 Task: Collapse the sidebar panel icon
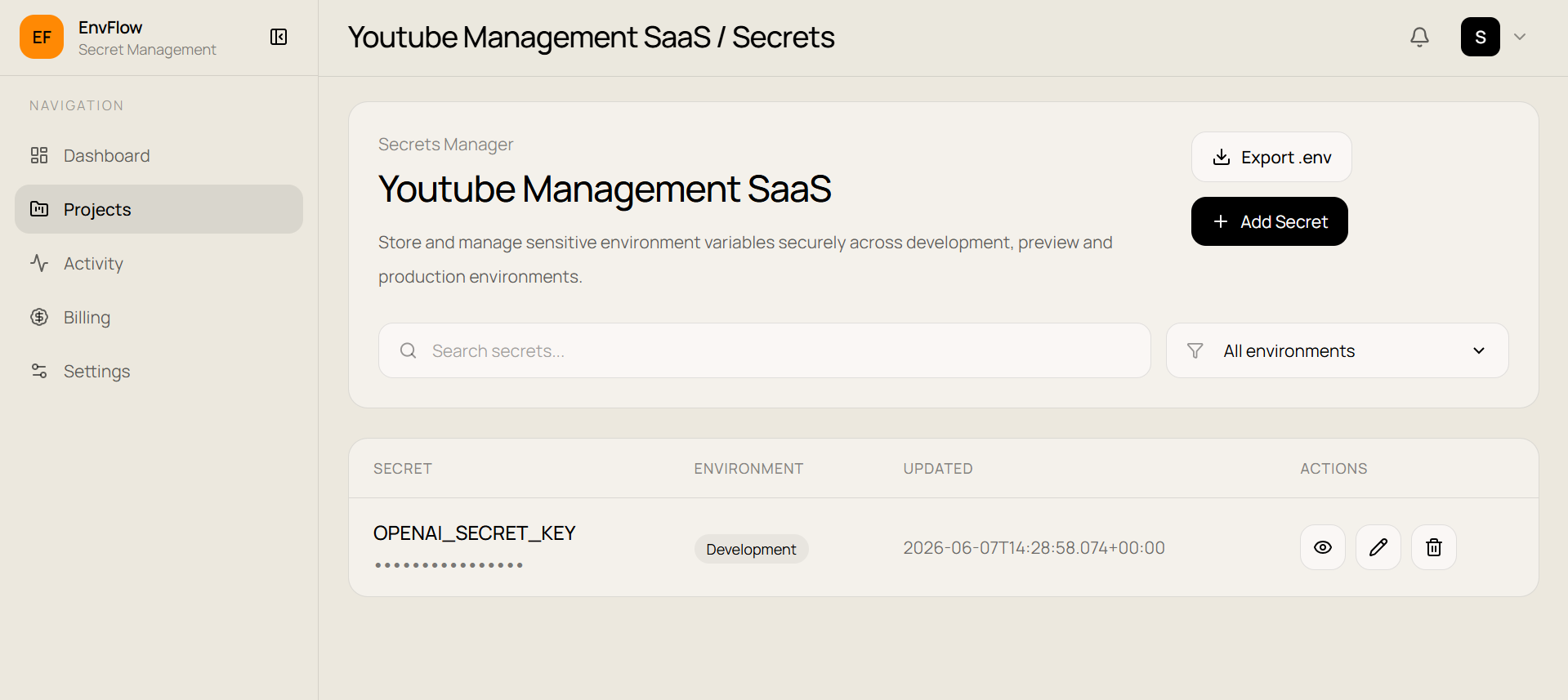279,37
